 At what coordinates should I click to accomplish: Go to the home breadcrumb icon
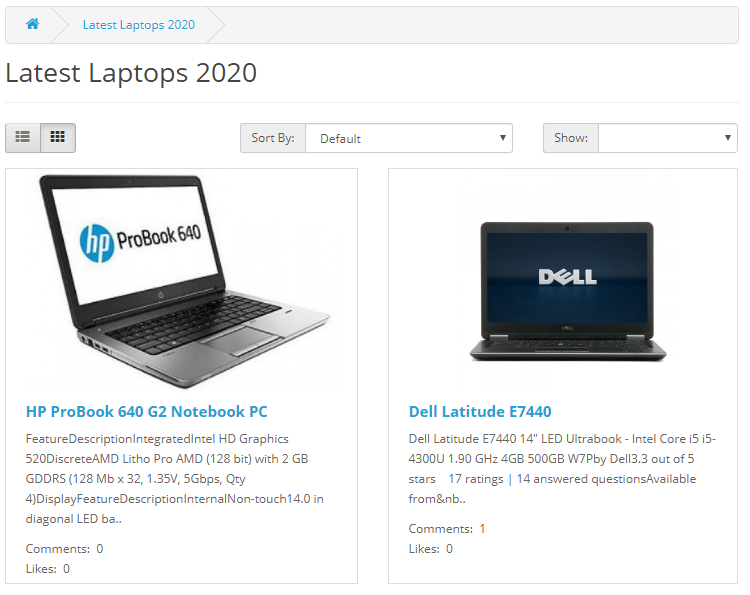33,24
